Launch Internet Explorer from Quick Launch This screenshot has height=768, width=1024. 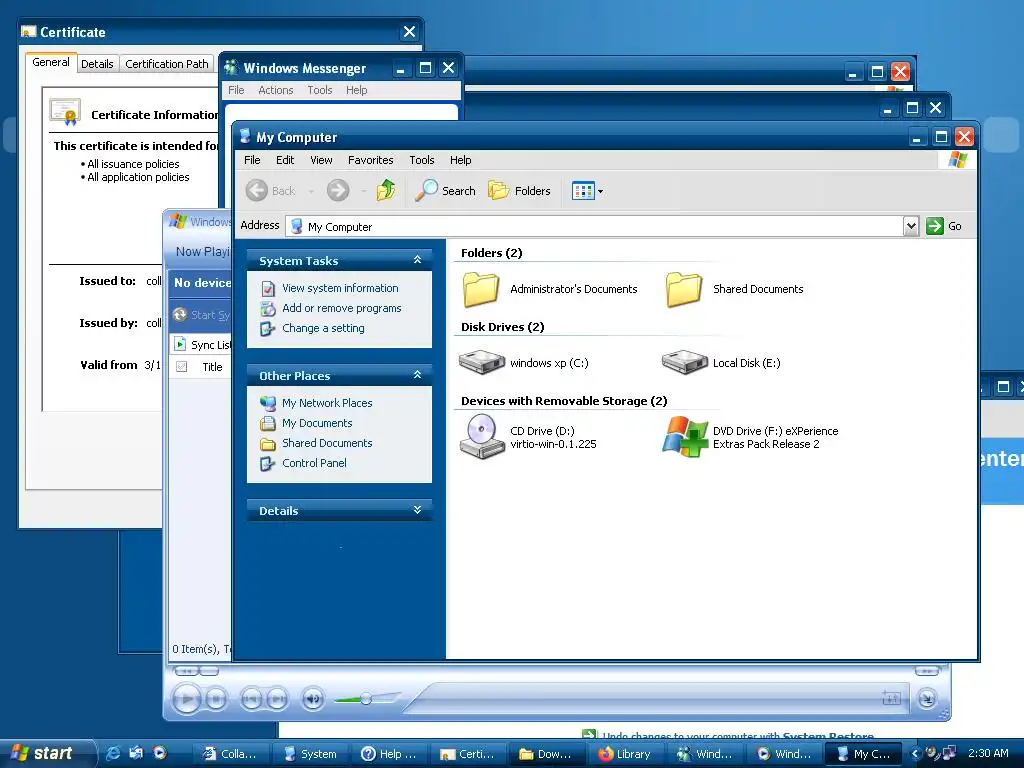click(113, 753)
